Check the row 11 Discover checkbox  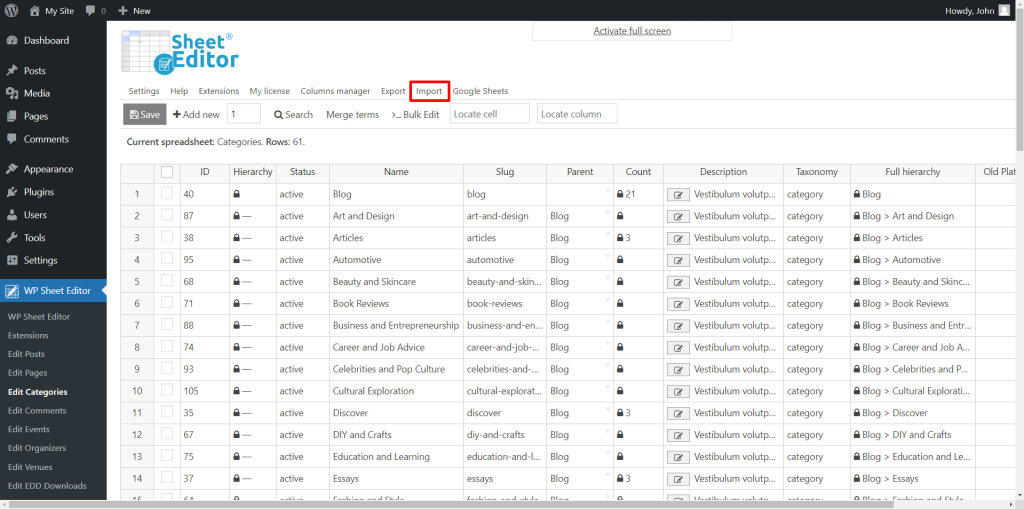[167, 412]
